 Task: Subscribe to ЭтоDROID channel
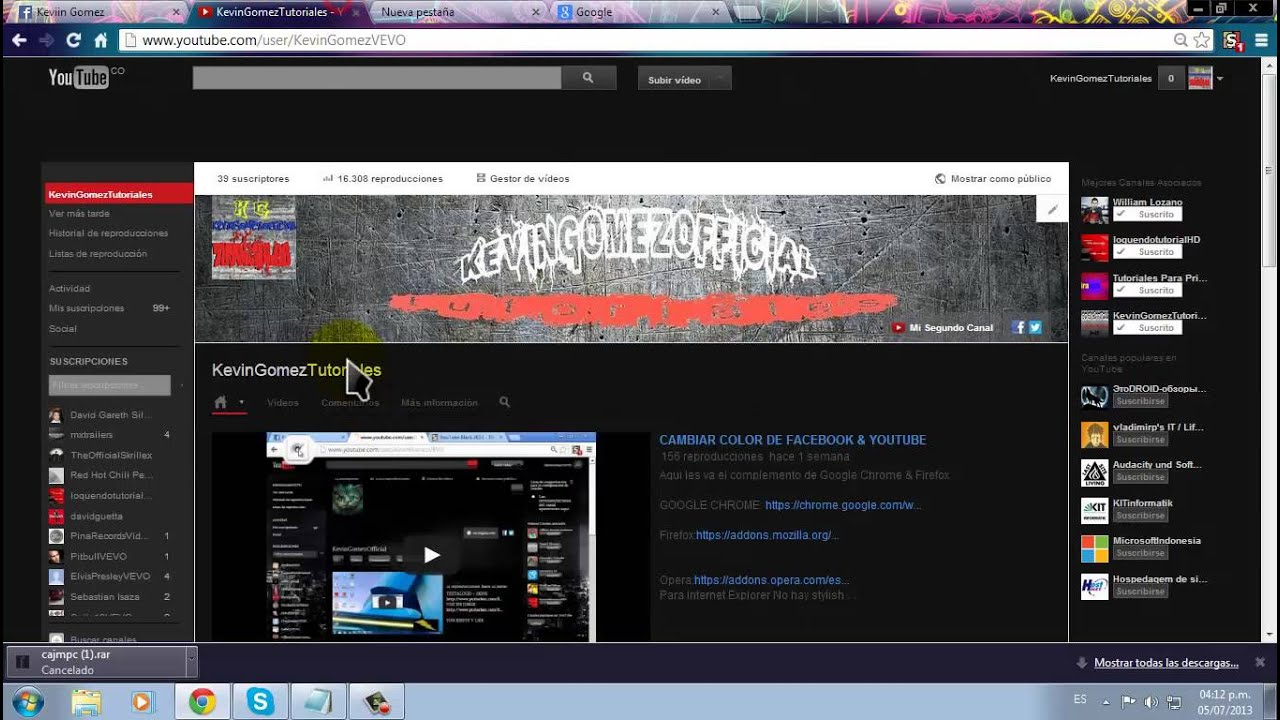click(x=1141, y=401)
